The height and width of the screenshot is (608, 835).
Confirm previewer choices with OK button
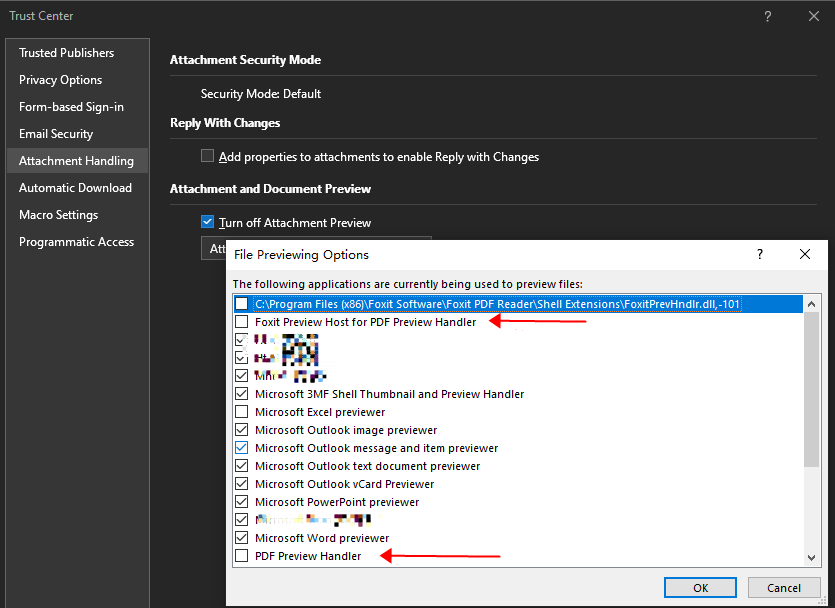(x=700, y=588)
